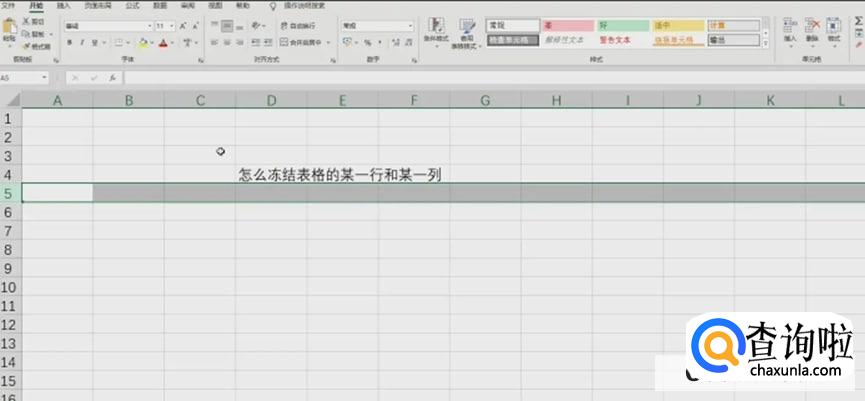Open the Font group dialog launcher
Viewport: 865px width, 401px height.
pos(200,60)
